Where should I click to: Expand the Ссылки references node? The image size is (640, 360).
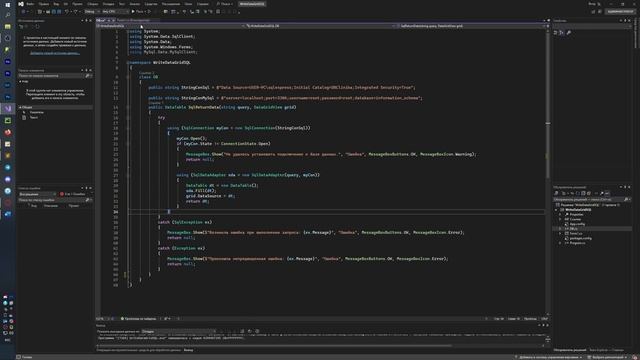561,219
